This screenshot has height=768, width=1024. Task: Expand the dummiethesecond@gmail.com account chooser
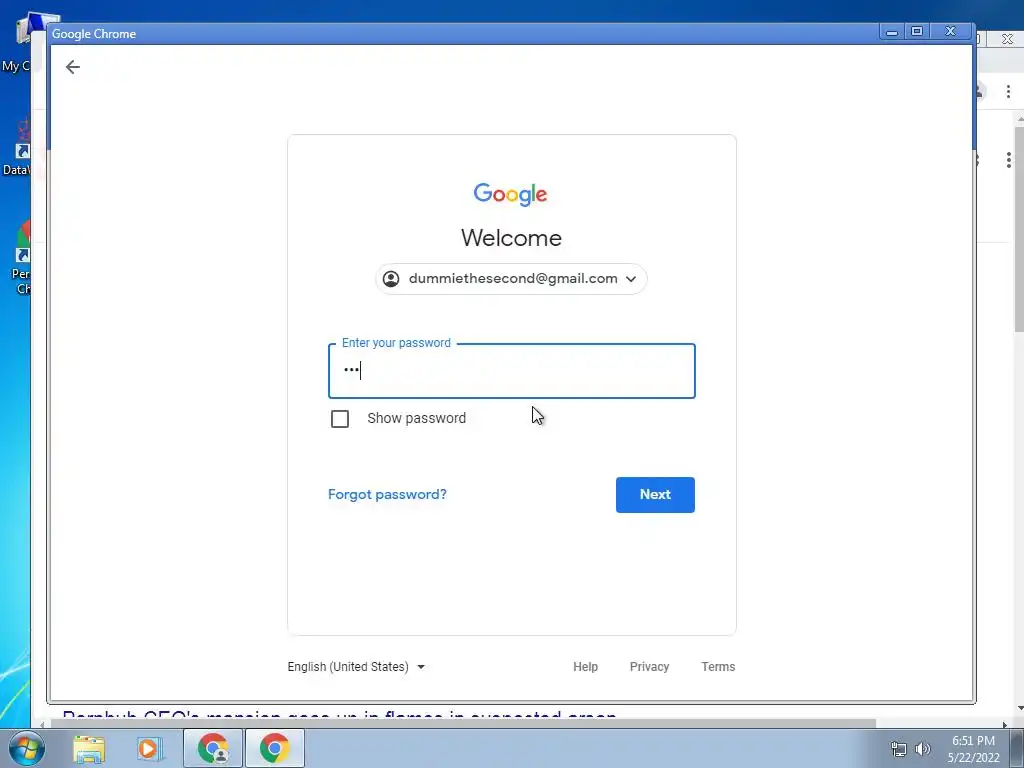click(x=511, y=279)
